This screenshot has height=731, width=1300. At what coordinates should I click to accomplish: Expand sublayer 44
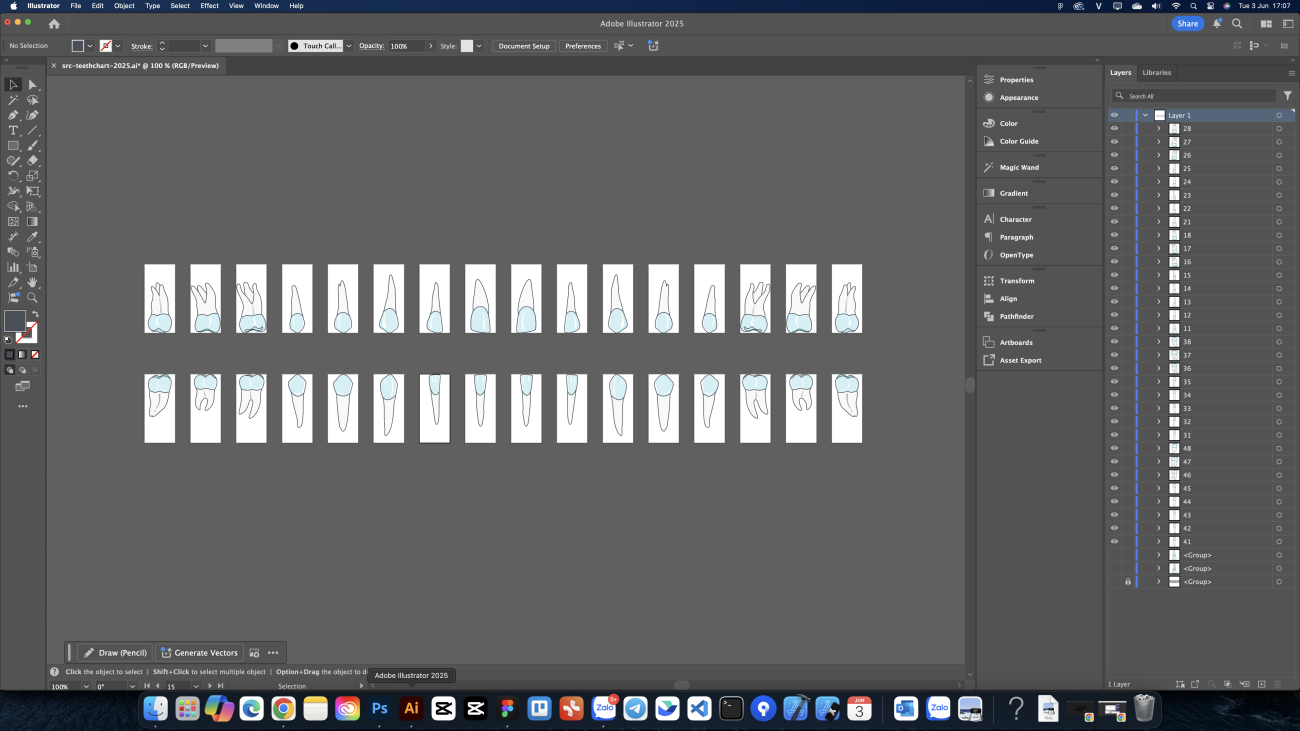pyautogui.click(x=1159, y=501)
